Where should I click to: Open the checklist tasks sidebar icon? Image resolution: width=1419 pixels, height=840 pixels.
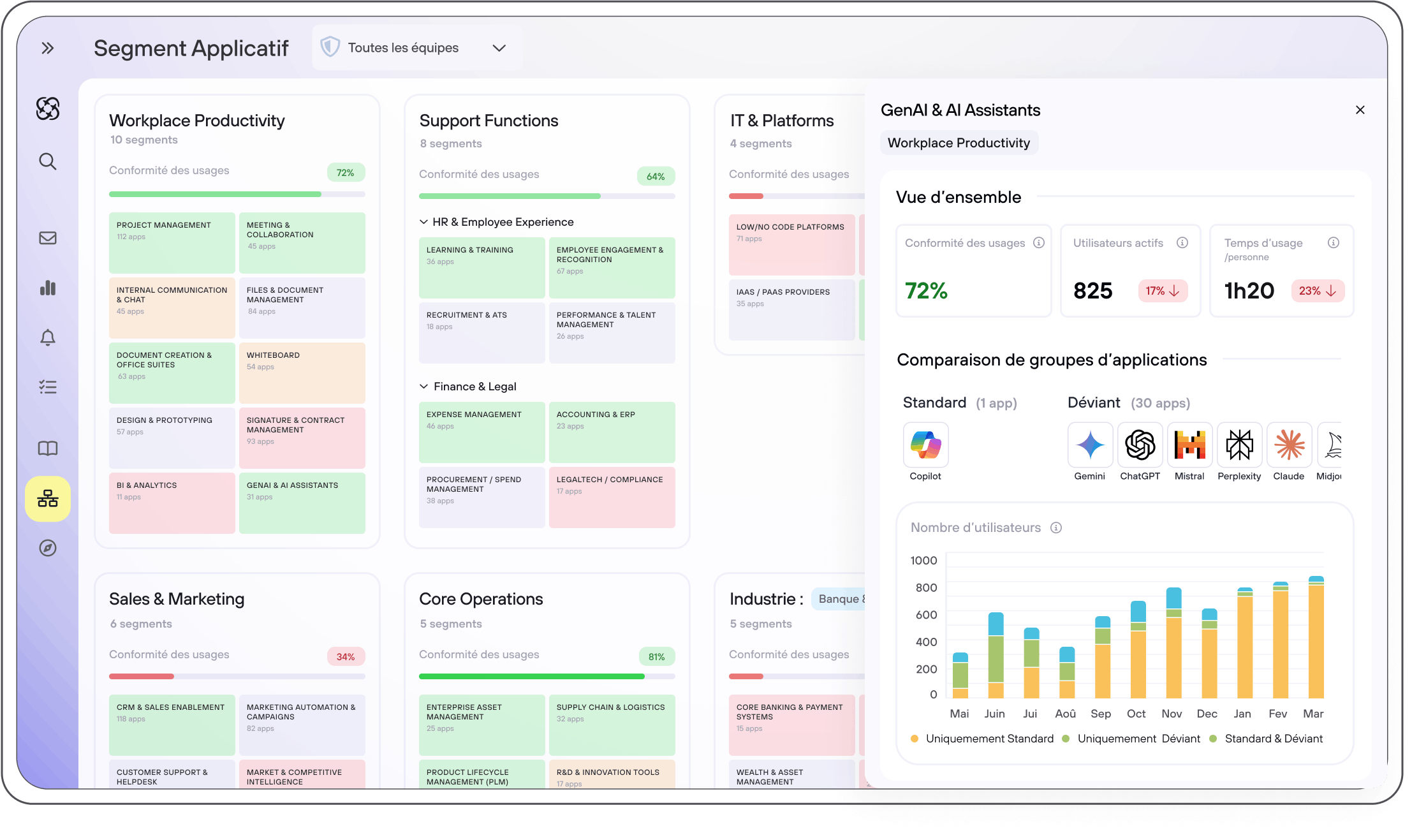pyautogui.click(x=47, y=387)
